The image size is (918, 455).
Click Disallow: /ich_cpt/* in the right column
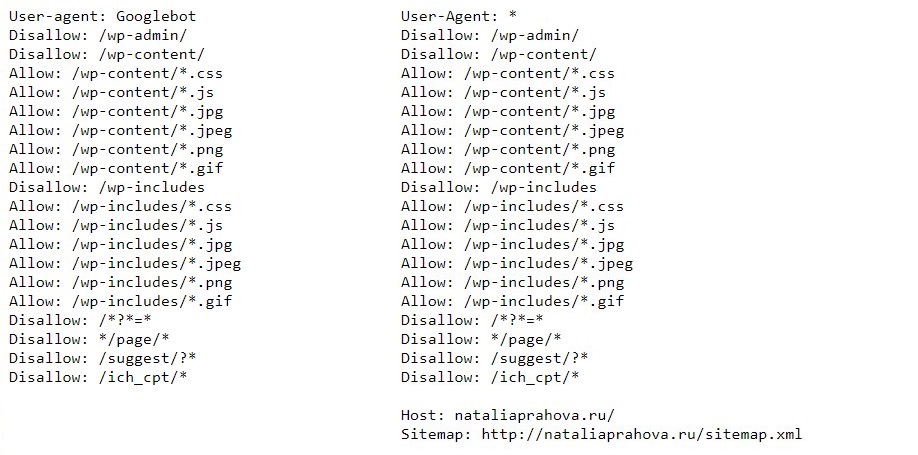click(x=490, y=377)
